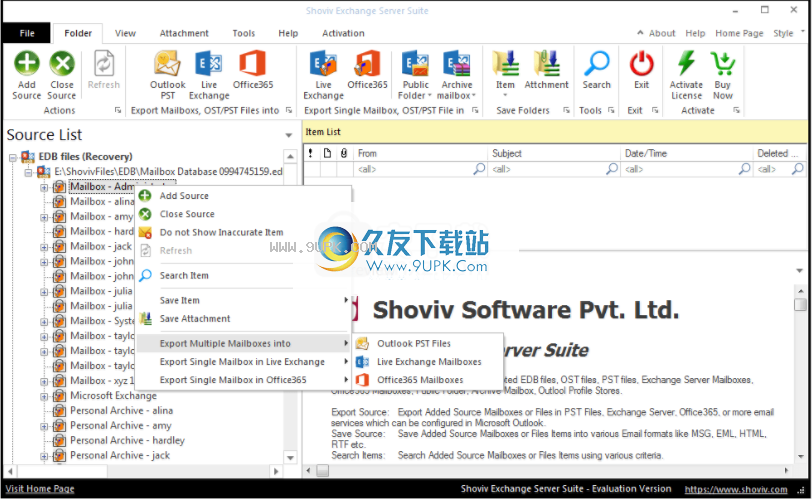812x499 pixels.
Task: Click the Save Item icon
Action: [x=505, y=64]
